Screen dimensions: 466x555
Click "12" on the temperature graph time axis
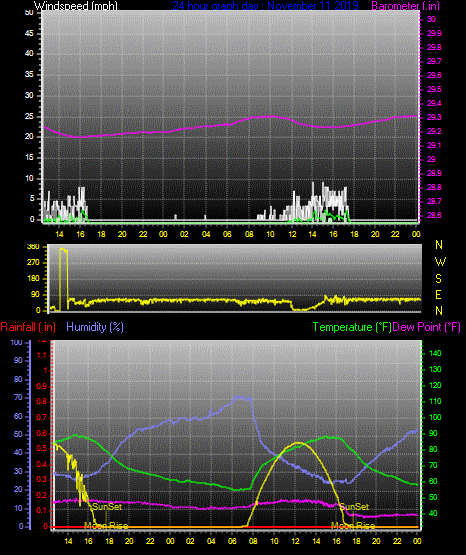pyautogui.click(x=295, y=541)
